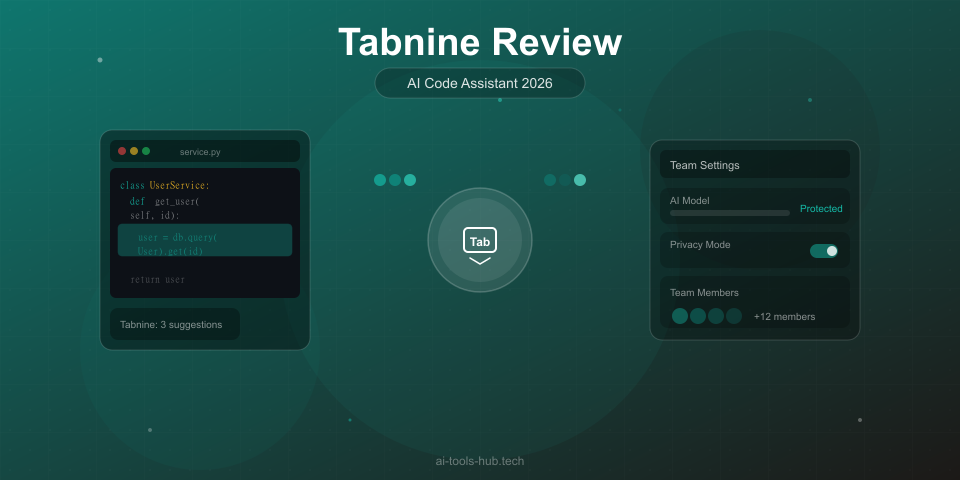Click the highlighted user = db.query suggestion
Image resolution: width=960 pixels, height=480 pixels.
(x=204, y=240)
